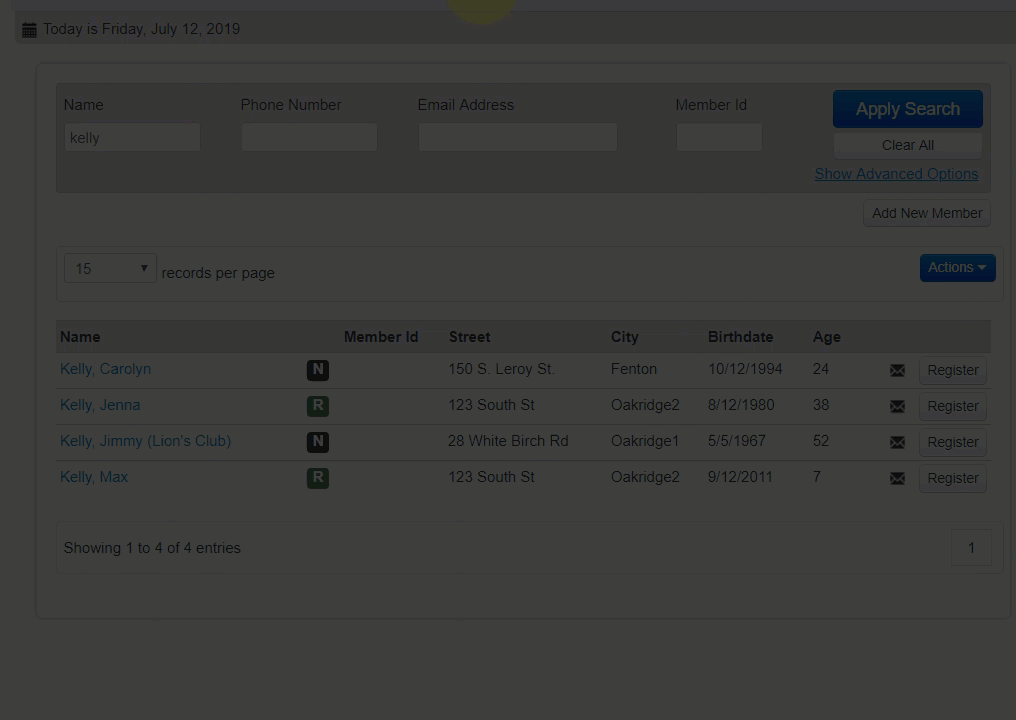Click the R badge beside Kelly, Max
The image size is (1016, 720).
click(317, 478)
